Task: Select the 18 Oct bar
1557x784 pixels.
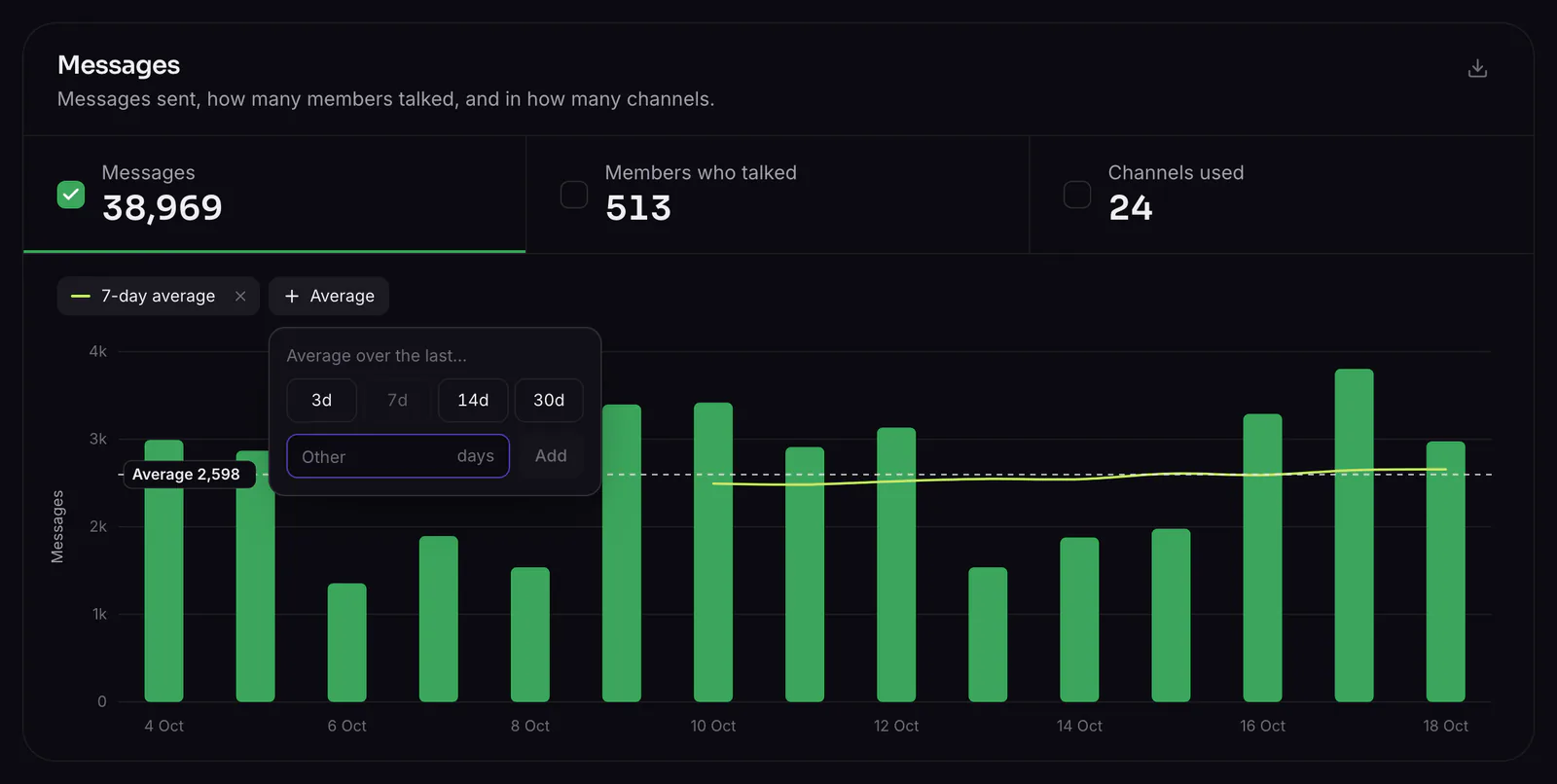Action: [x=1446, y=572]
